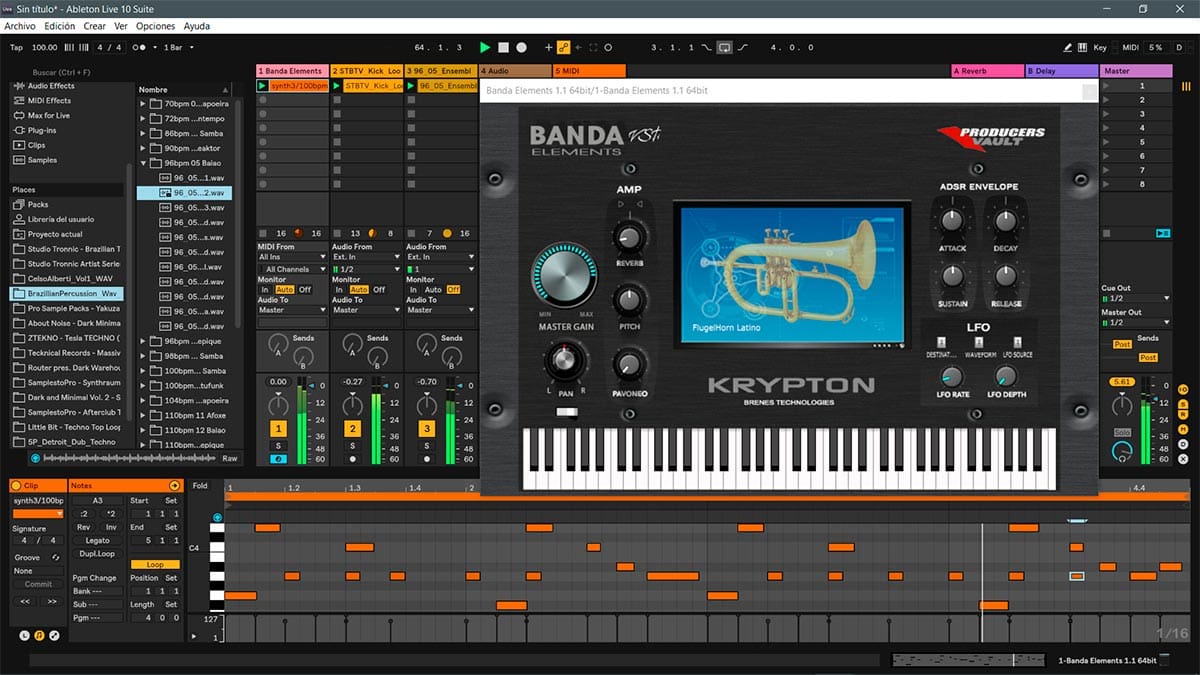Image resolution: width=1200 pixels, height=675 pixels.
Task: Open the Plug-ins browser category
Action: pyautogui.click(x=41, y=131)
